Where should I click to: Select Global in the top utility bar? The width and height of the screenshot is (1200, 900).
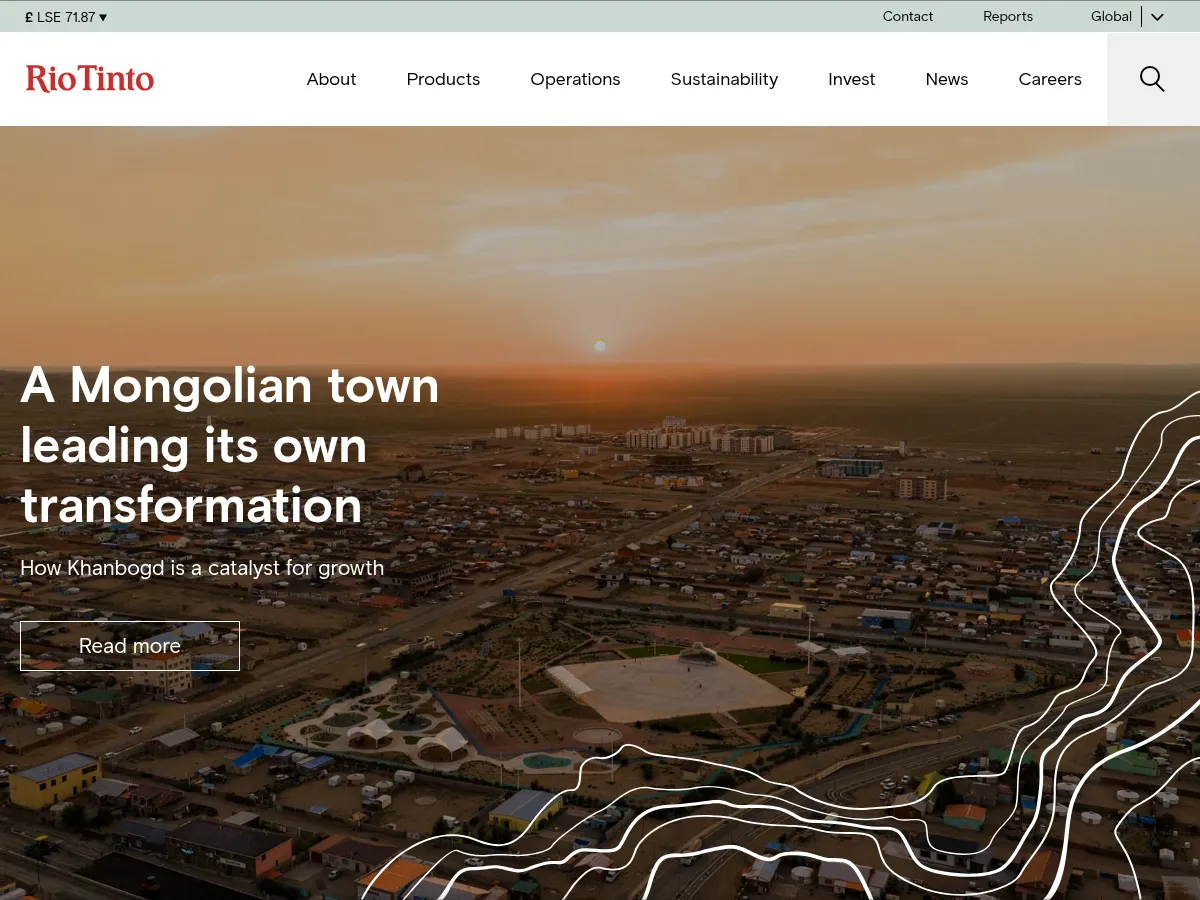(x=1111, y=16)
